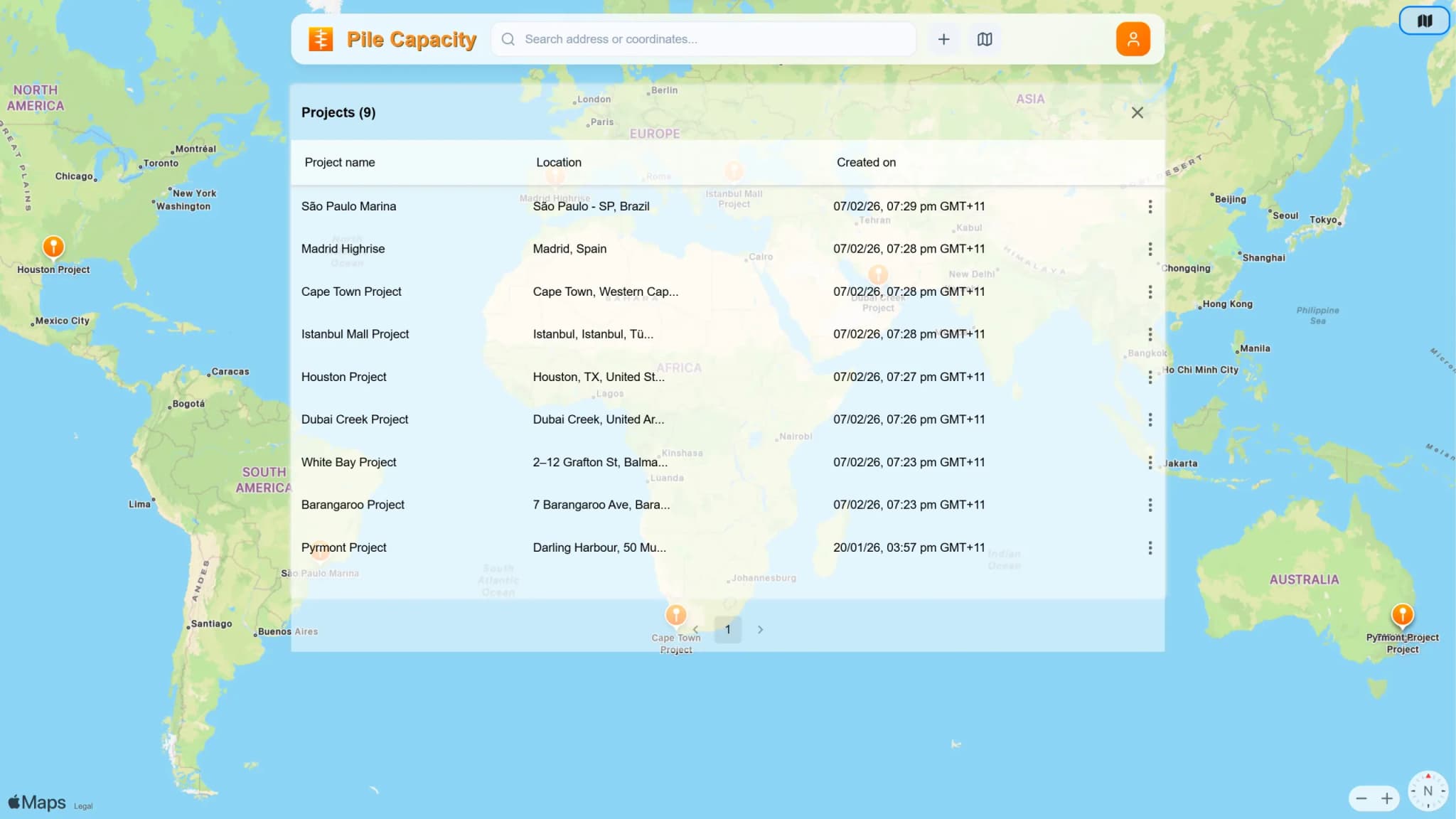Open options menu for Istanbul Mall Project row

coord(1150,334)
